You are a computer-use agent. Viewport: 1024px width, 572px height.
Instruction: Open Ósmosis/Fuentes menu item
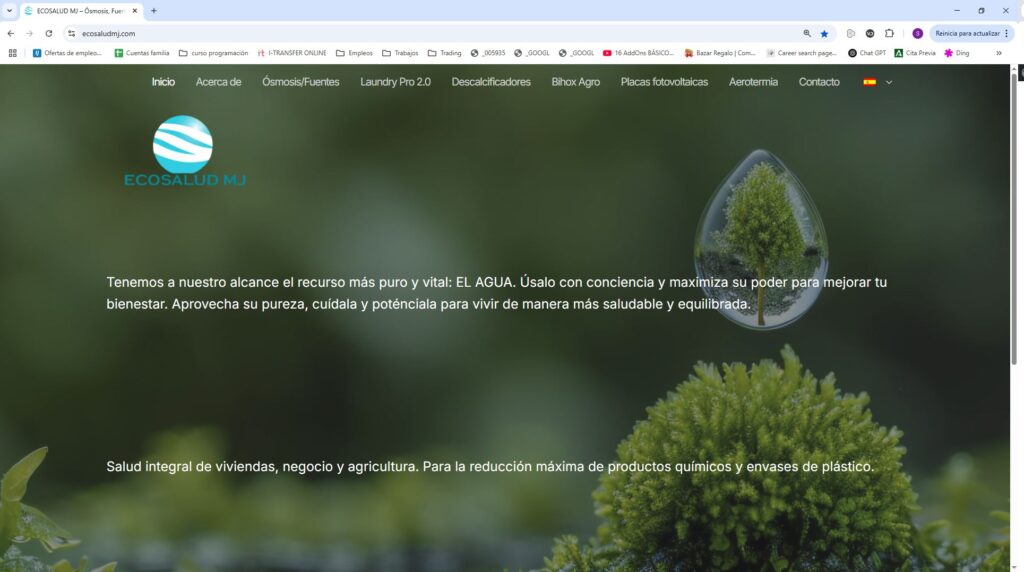pyautogui.click(x=300, y=82)
